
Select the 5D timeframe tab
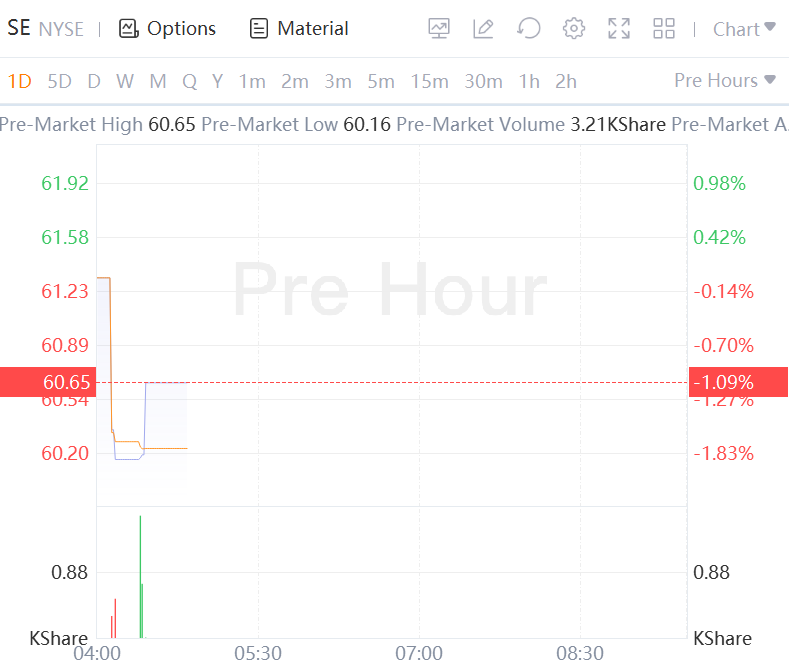[x=60, y=81]
